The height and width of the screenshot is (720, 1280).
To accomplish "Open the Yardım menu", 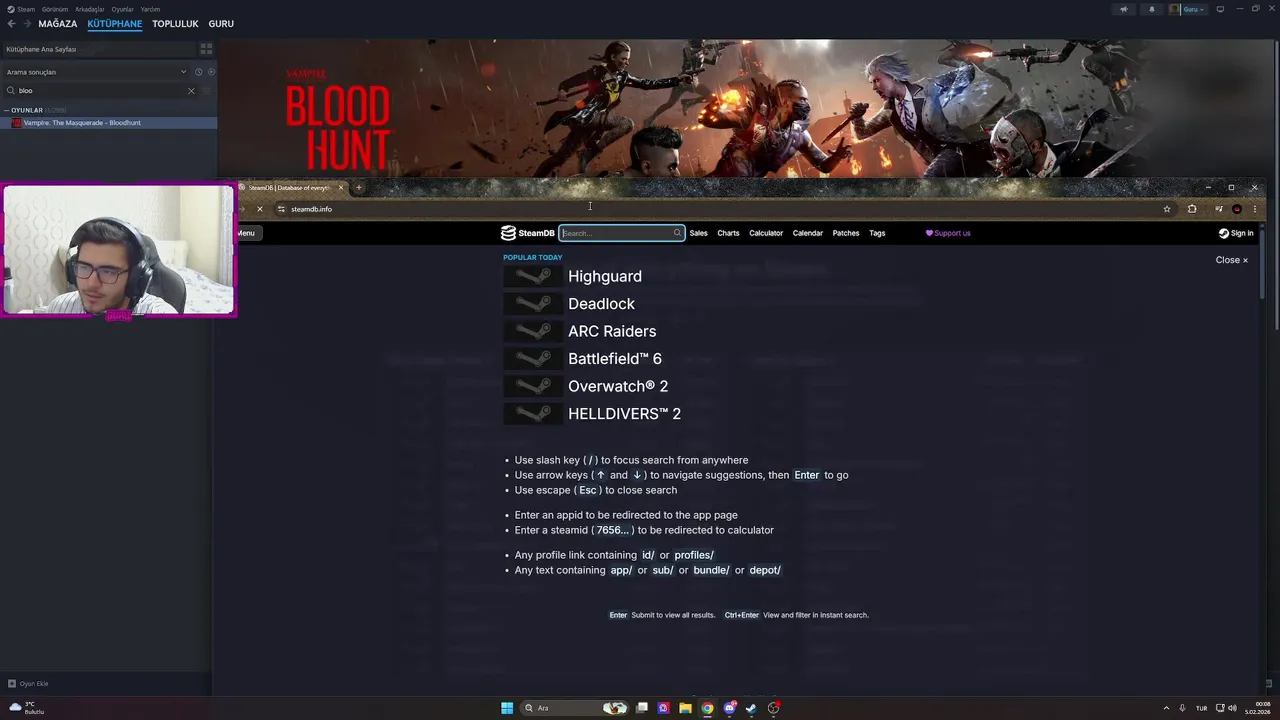I will click(x=150, y=9).
